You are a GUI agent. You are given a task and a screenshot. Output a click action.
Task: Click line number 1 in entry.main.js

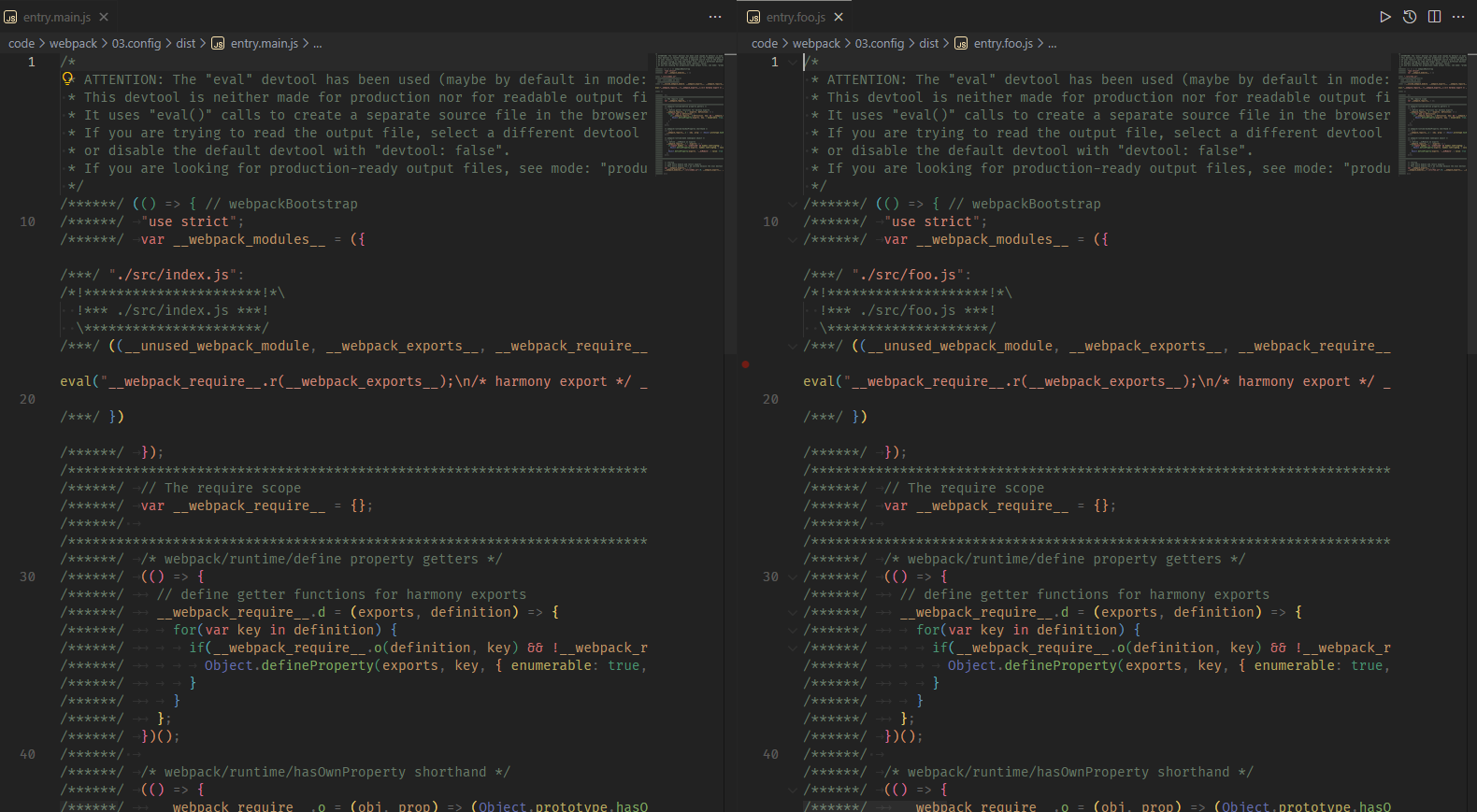pos(32,63)
